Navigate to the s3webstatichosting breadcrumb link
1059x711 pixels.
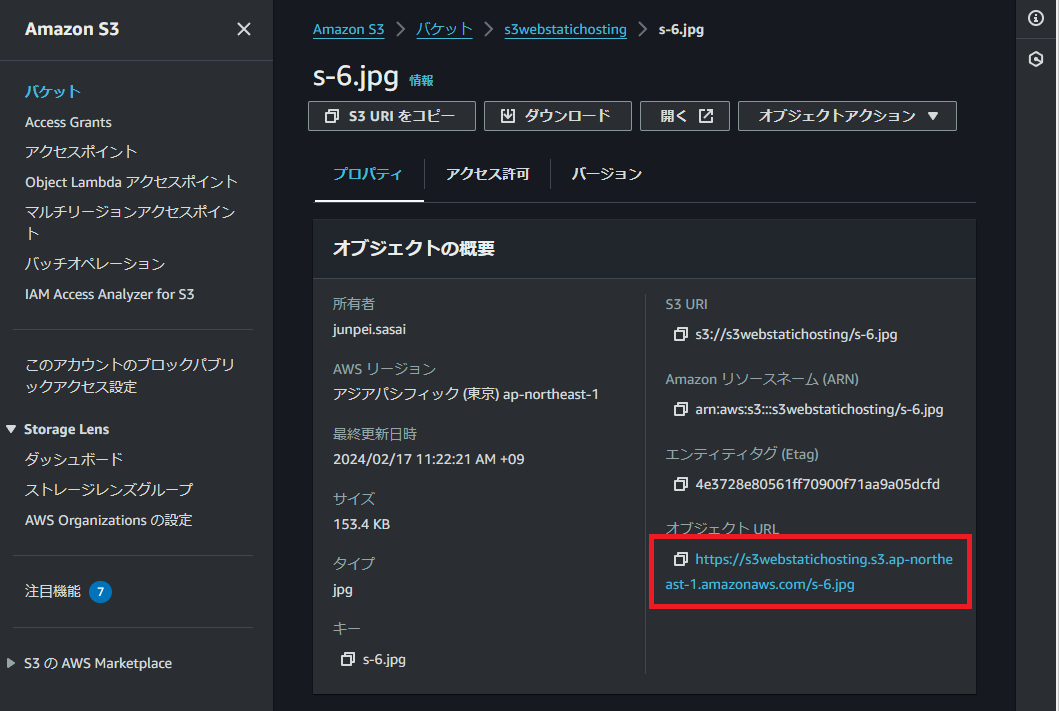pyautogui.click(x=565, y=29)
